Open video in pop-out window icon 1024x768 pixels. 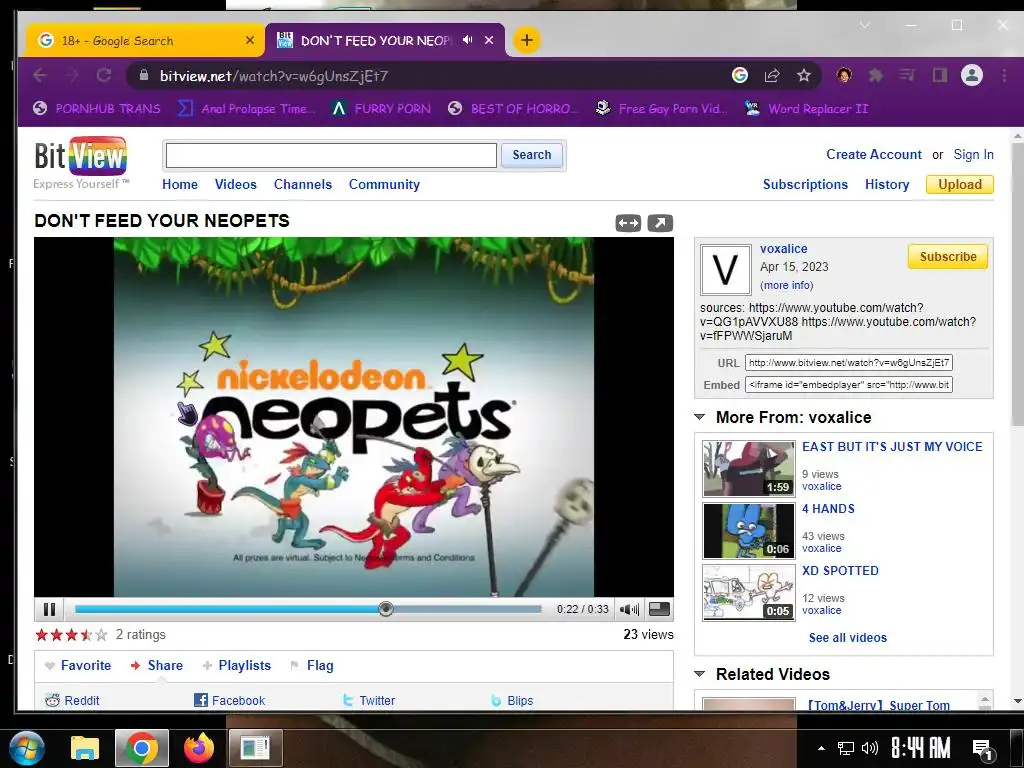click(660, 223)
